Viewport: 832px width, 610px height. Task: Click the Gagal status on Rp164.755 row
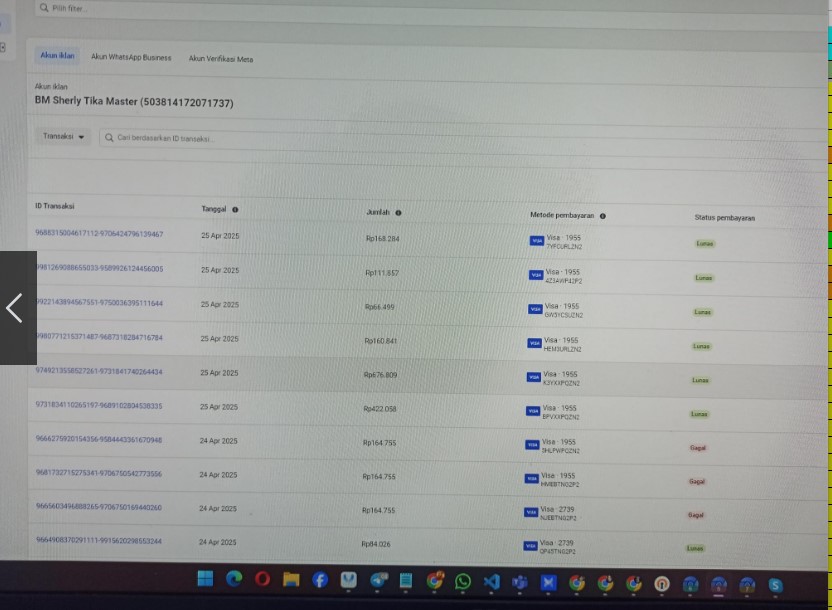pyautogui.click(x=697, y=448)
